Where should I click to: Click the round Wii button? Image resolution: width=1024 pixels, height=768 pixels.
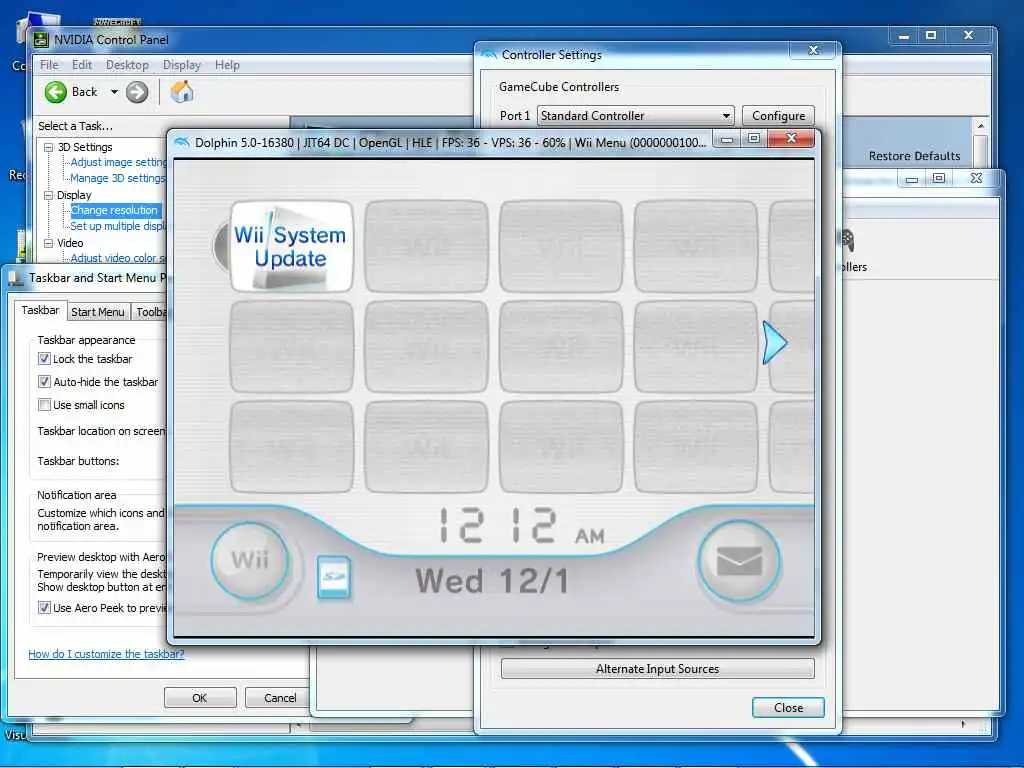(250, 560)
